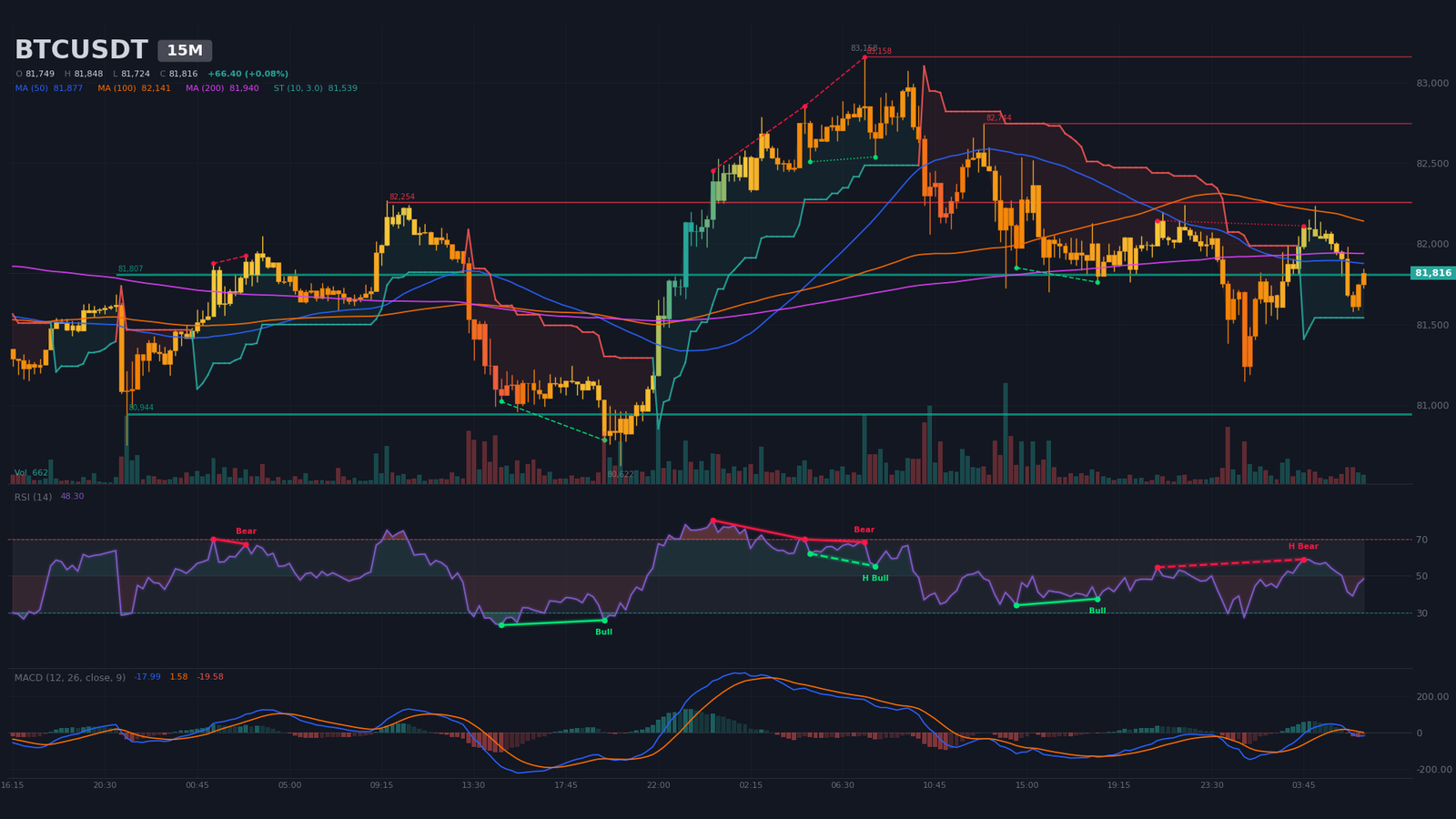Click the 81,807 support level label
Viewport: 1456px width, 819px height.
click(130, 269)
